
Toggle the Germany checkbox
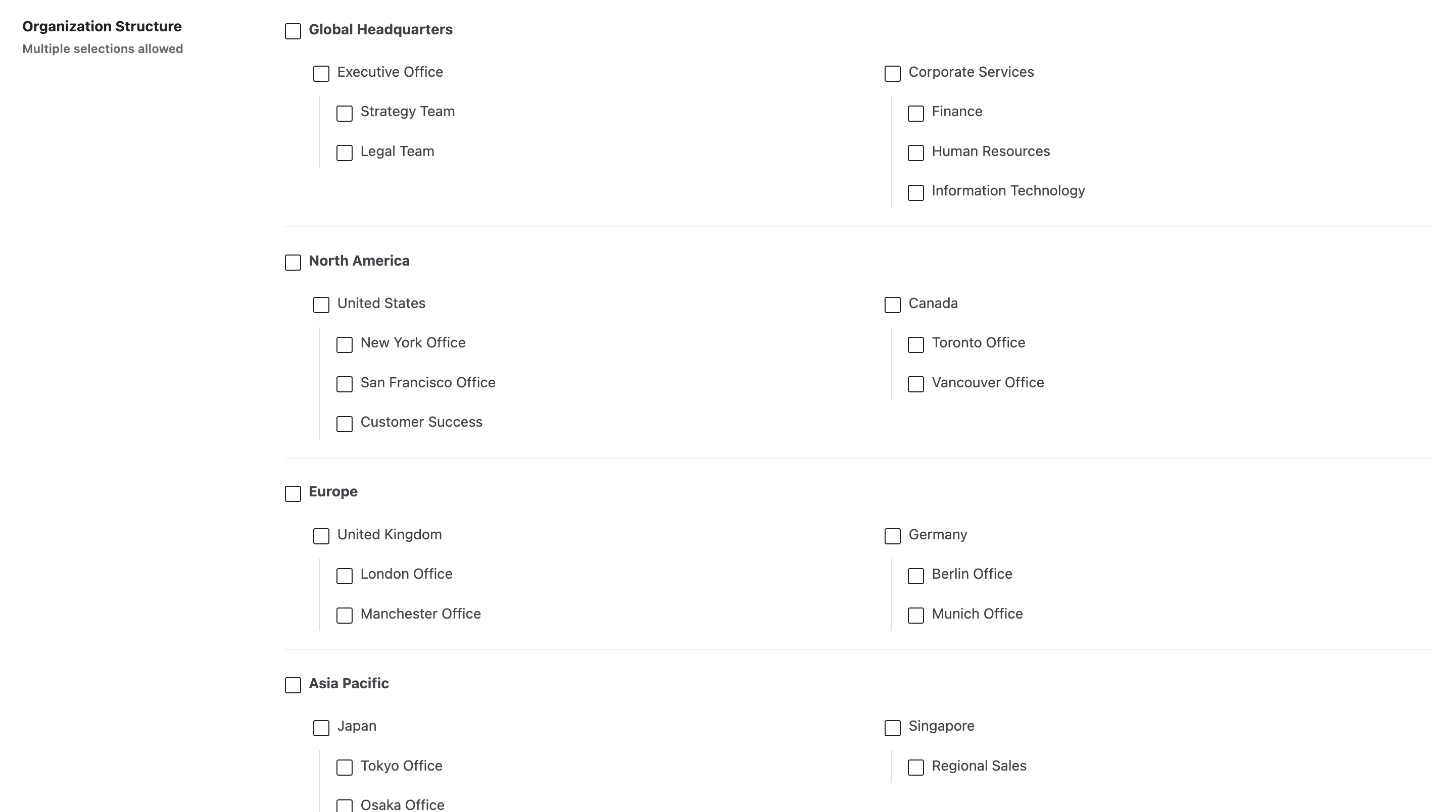893,536
